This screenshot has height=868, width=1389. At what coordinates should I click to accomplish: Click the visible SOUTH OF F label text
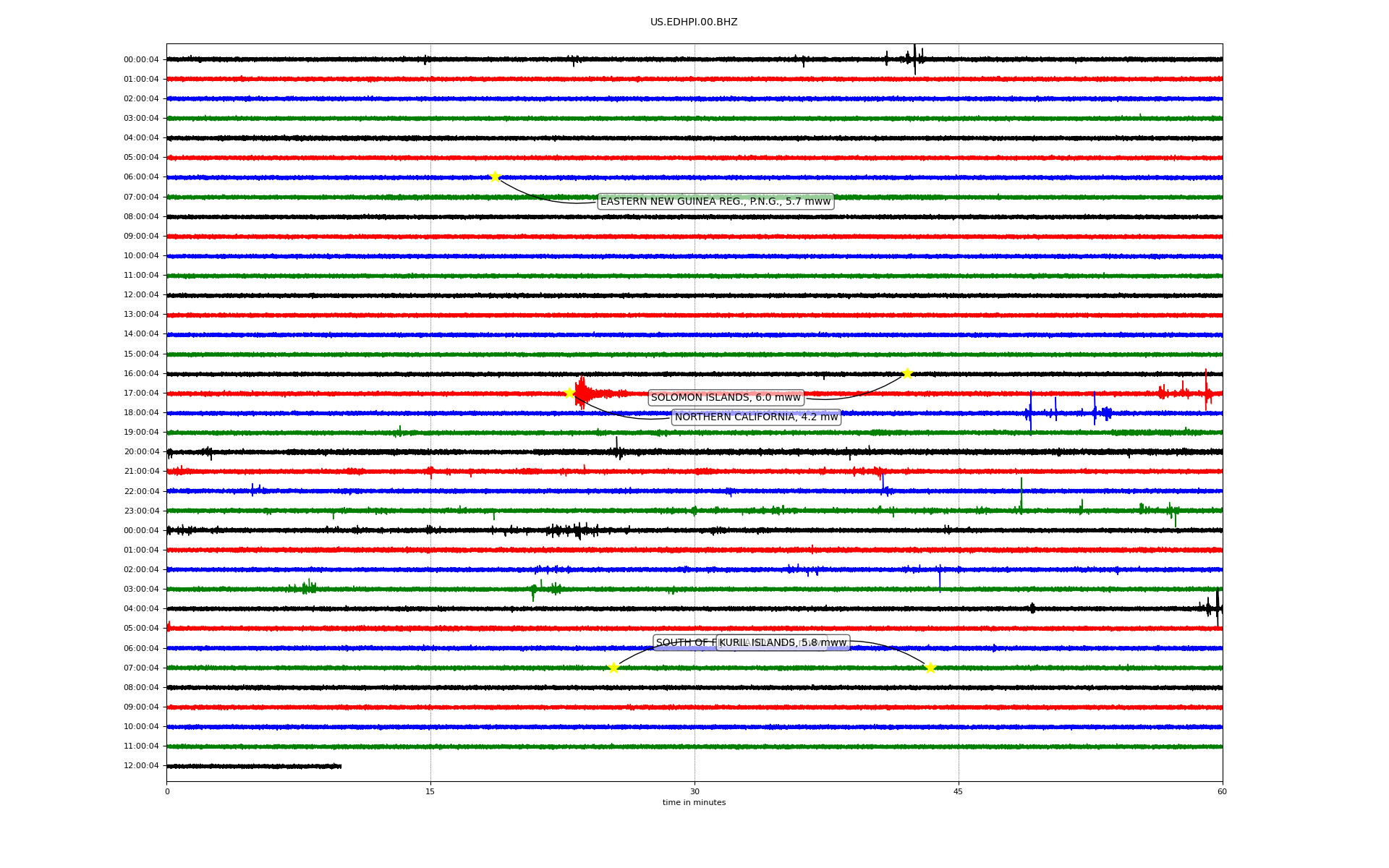click(x=684, y=642)
